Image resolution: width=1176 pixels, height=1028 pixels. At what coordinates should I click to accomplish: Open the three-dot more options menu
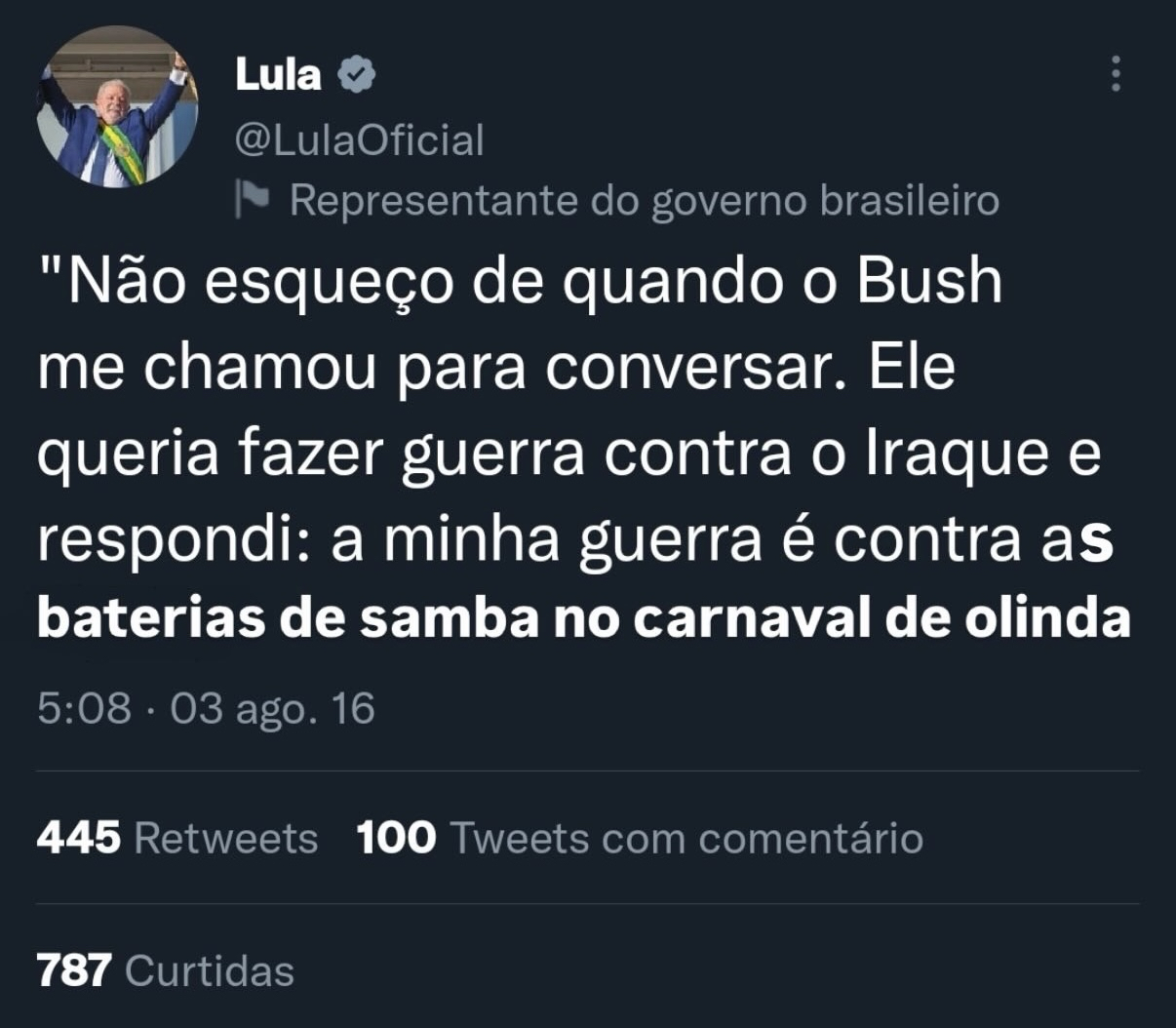[1116, 74]
